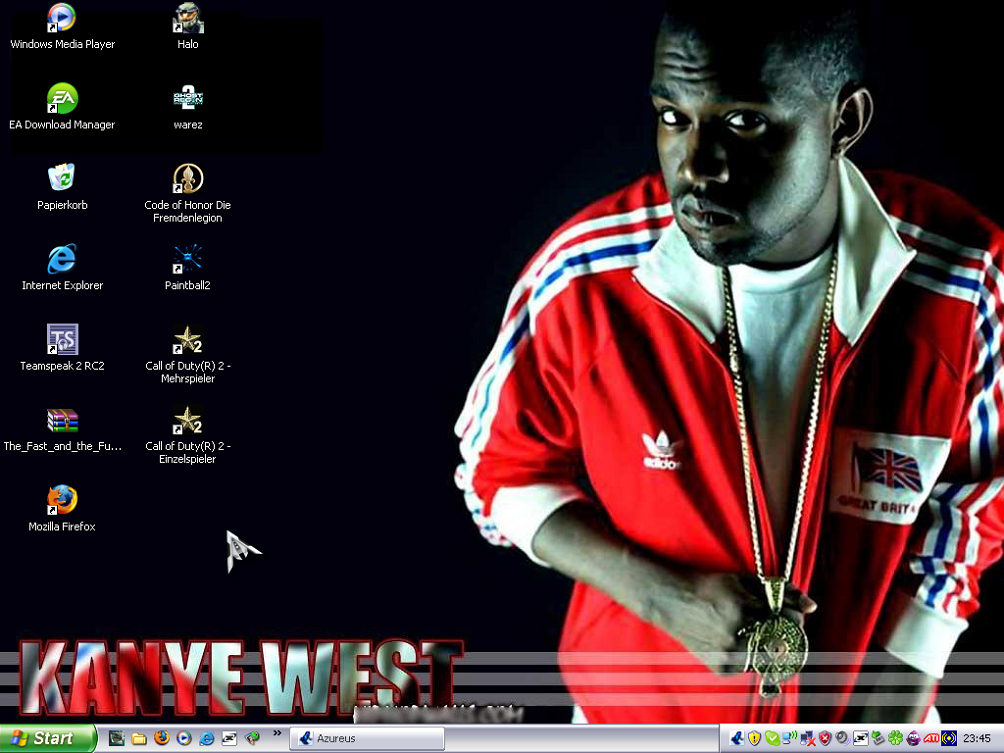This screenshot has height=753, width=1004.
Task: Select Call of Duty 2 Einzelspieler shortcut
Action: pyautogui.click(x=188, y=435)
